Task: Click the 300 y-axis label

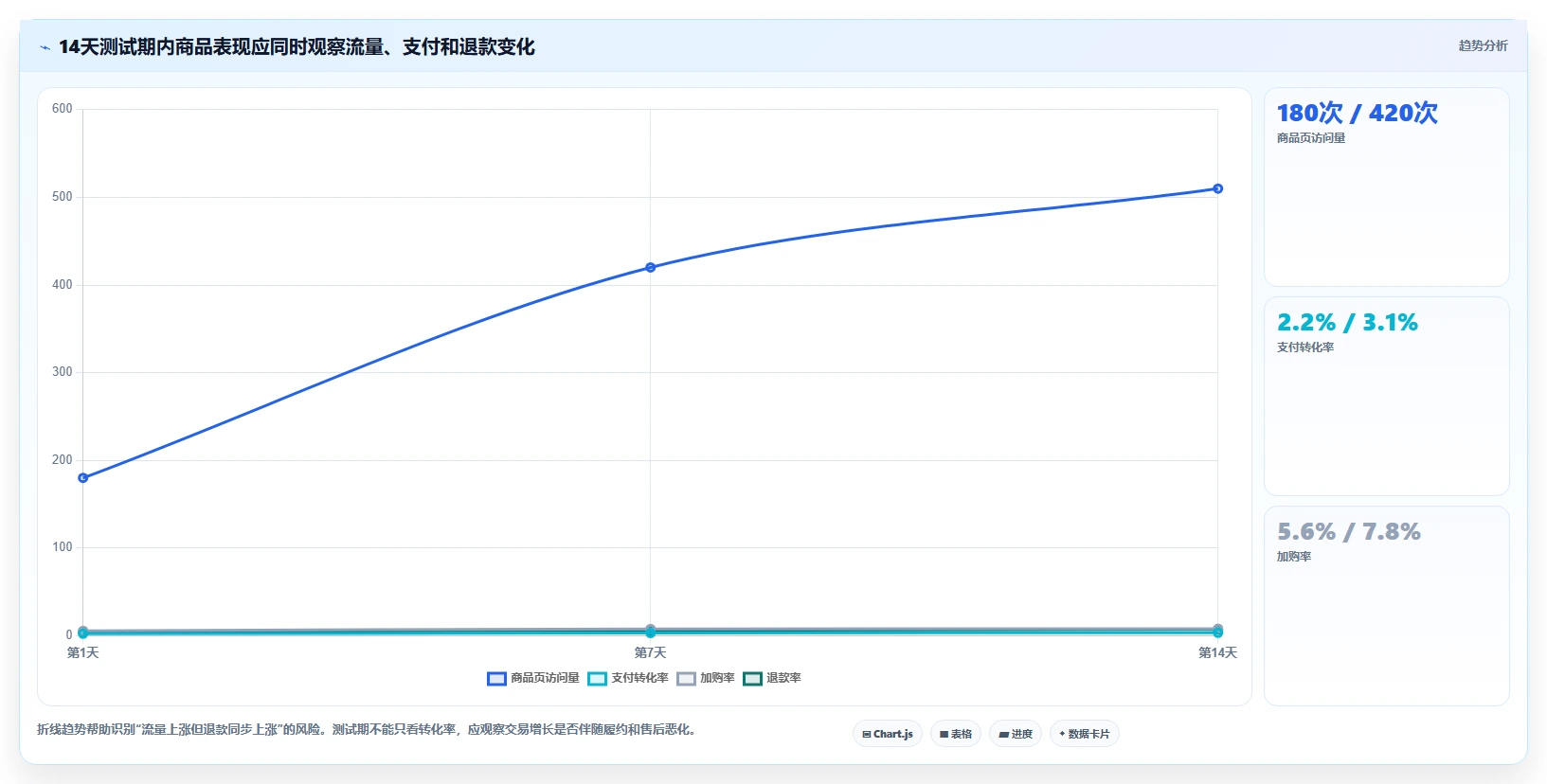Action: point(63,372)
